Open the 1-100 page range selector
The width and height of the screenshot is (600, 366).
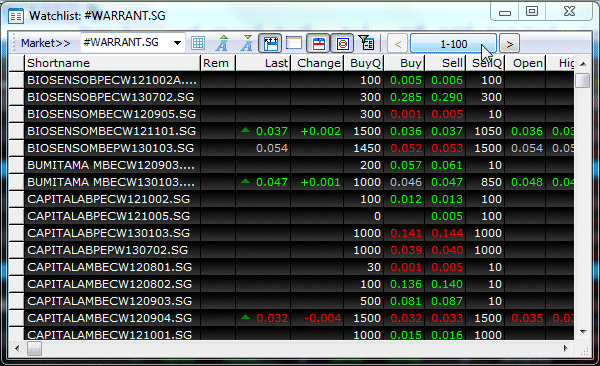pos(453,43)
